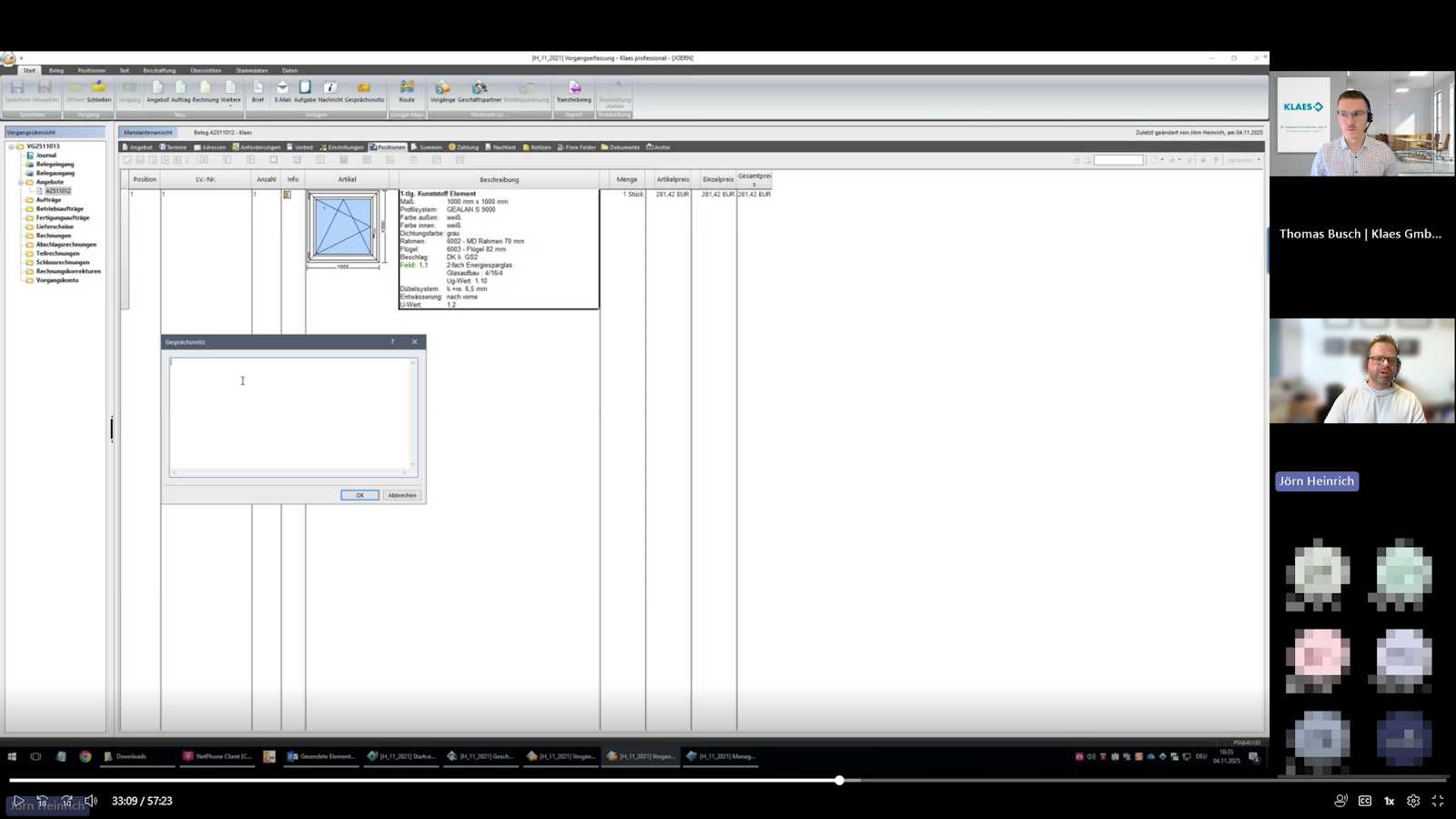This screenshot has height=819, width=1456.
Task: Open the Beschaffung ribbon tab
Action: point(159,70)
